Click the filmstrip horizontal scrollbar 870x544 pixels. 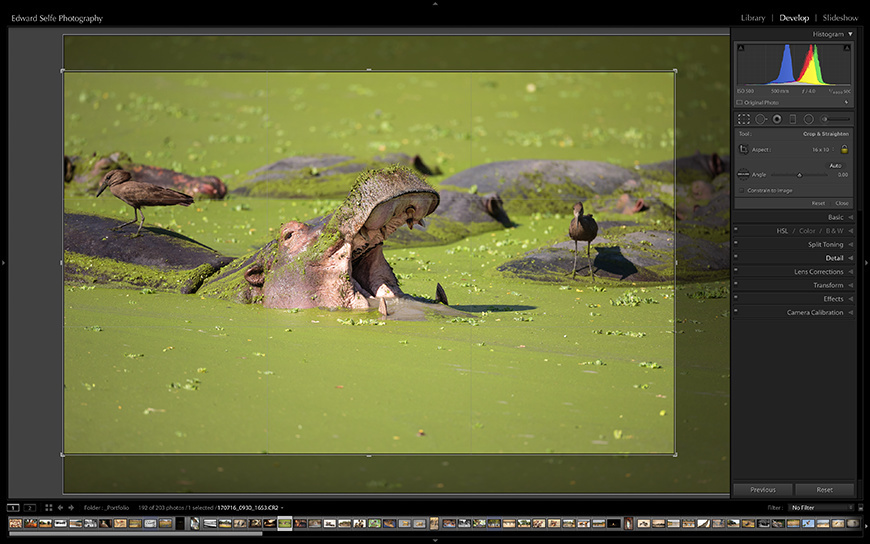point(135,534)
